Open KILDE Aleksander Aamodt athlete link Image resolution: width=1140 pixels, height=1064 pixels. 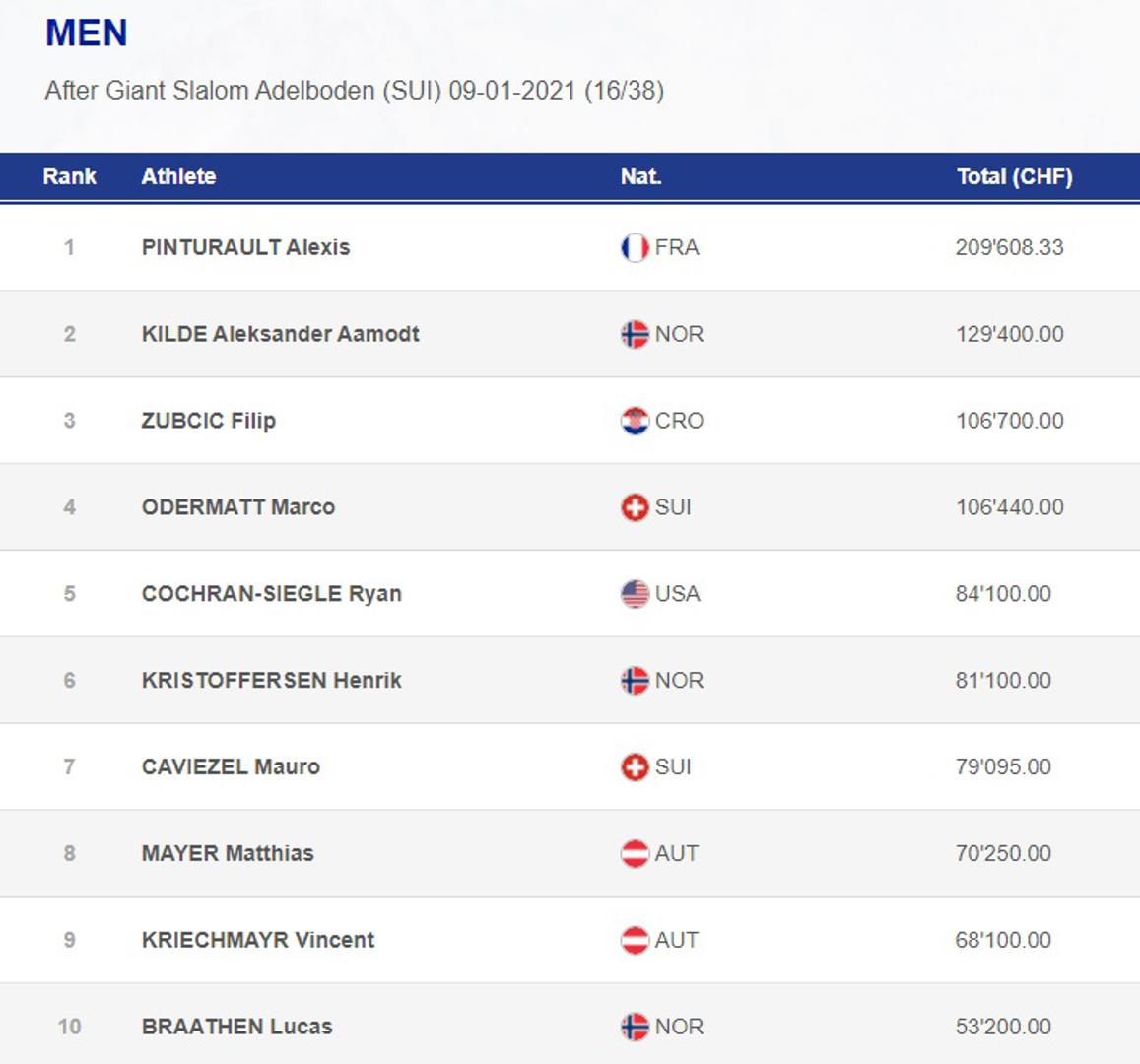pos(280,334)
